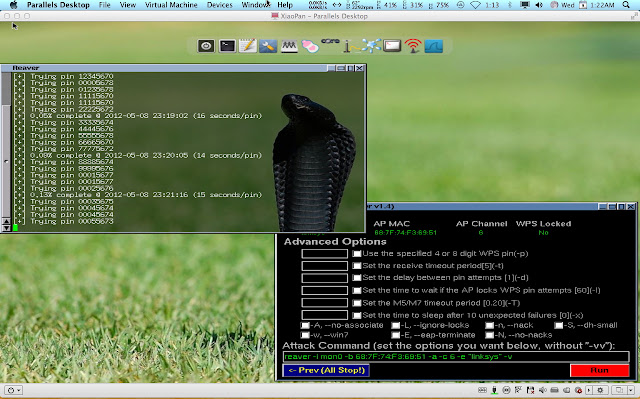Open the red wifi antenna icon
This screenshot has width=640, height=399.
[x=413, y=46]
